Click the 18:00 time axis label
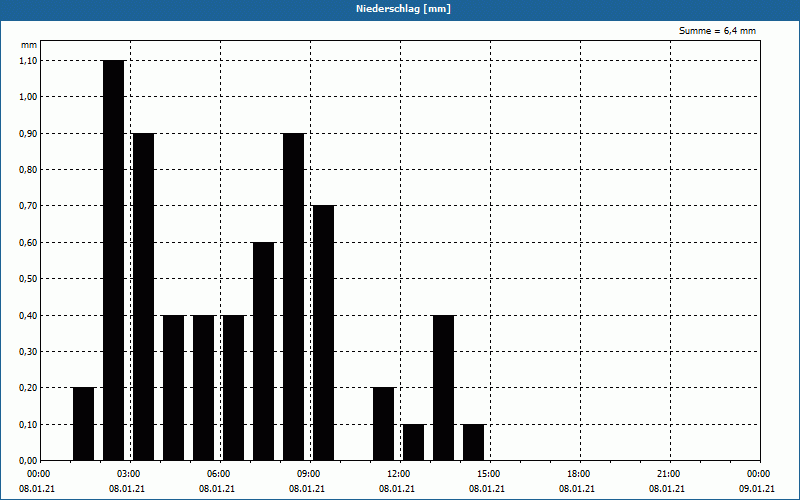Screen dimensions: 800x500 579,474
